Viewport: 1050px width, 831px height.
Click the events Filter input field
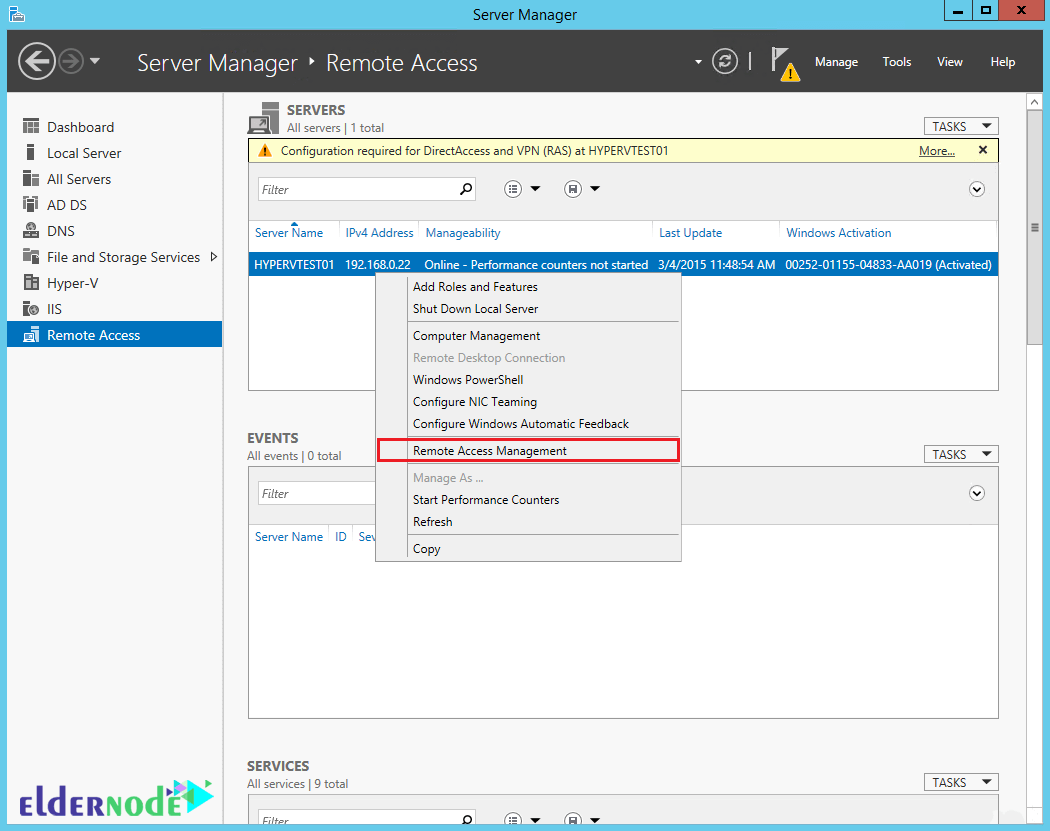click(x=317, y=494)
